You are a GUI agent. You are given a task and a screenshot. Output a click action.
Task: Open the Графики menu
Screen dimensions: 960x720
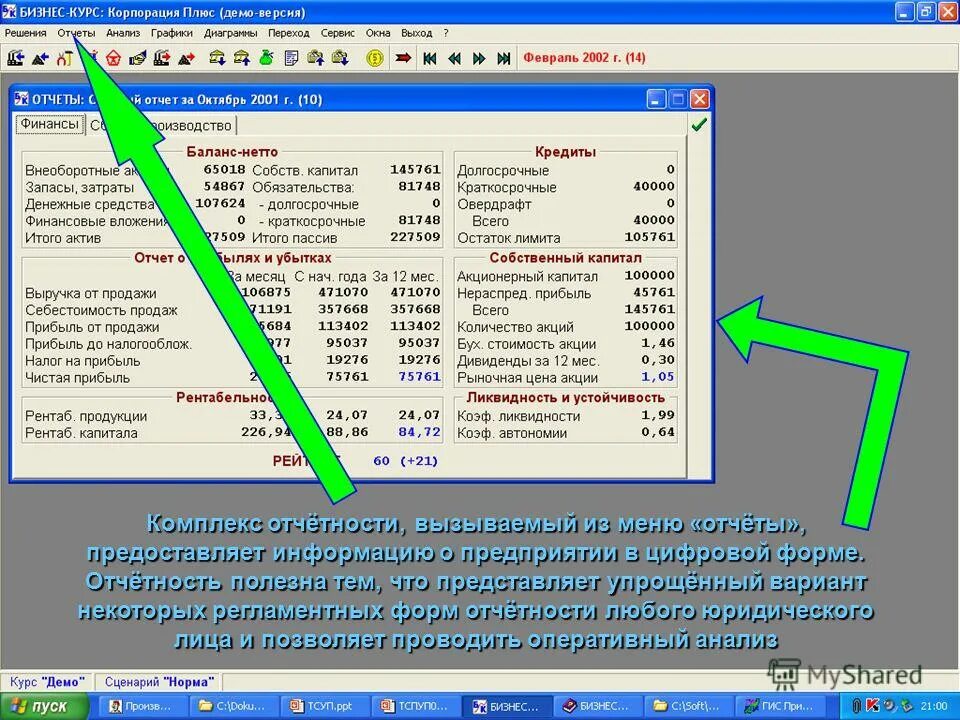[172, 33]
